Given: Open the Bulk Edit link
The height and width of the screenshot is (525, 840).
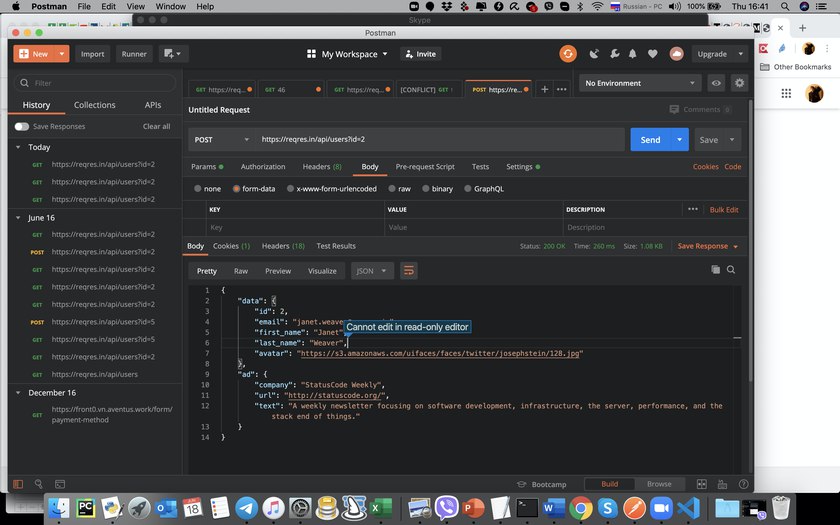Looking at the screenshot, I should (724, 209).
